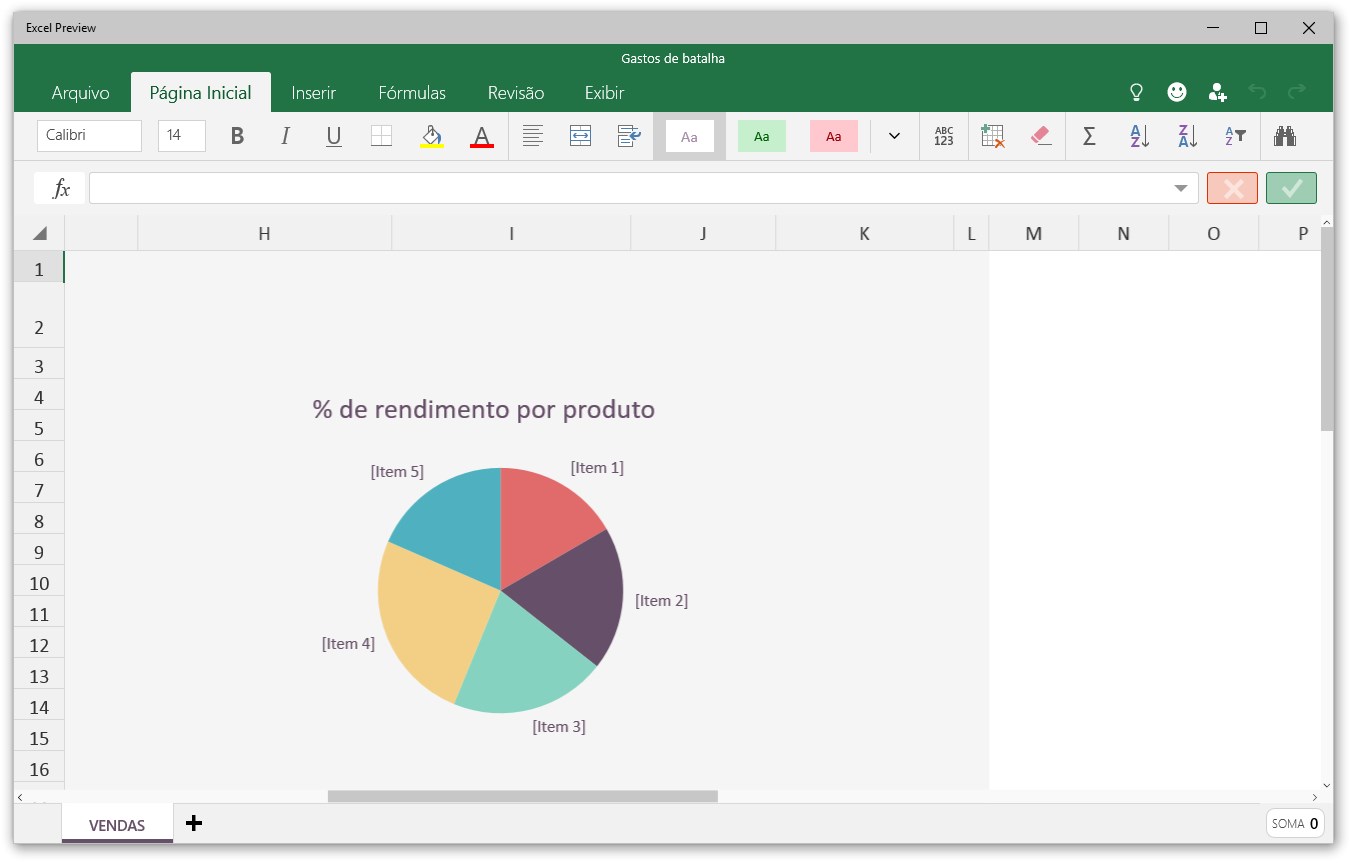Image resolution: width=1351 pixels, height=863 pixels.
Task: Switch to the Inserir ribbon tab
Action: [x=313, y=92]
